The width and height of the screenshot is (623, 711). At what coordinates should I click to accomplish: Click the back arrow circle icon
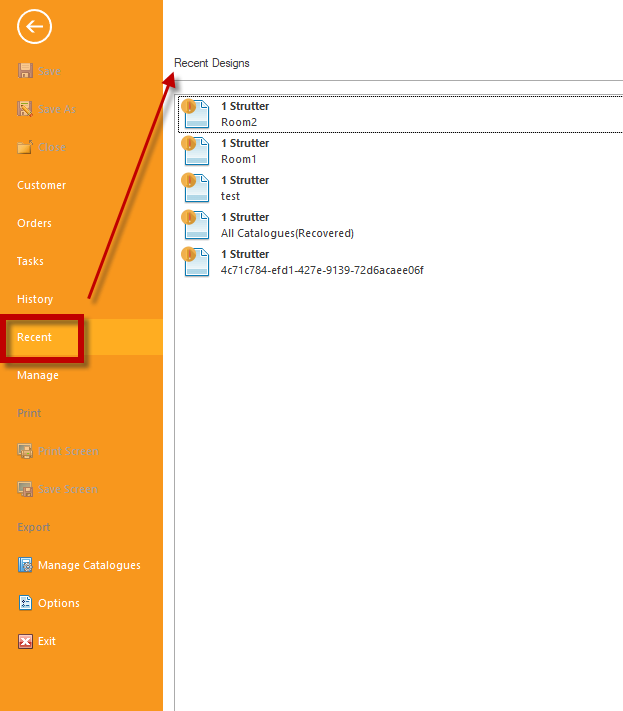pyautogui.click(x=34, y=27)
